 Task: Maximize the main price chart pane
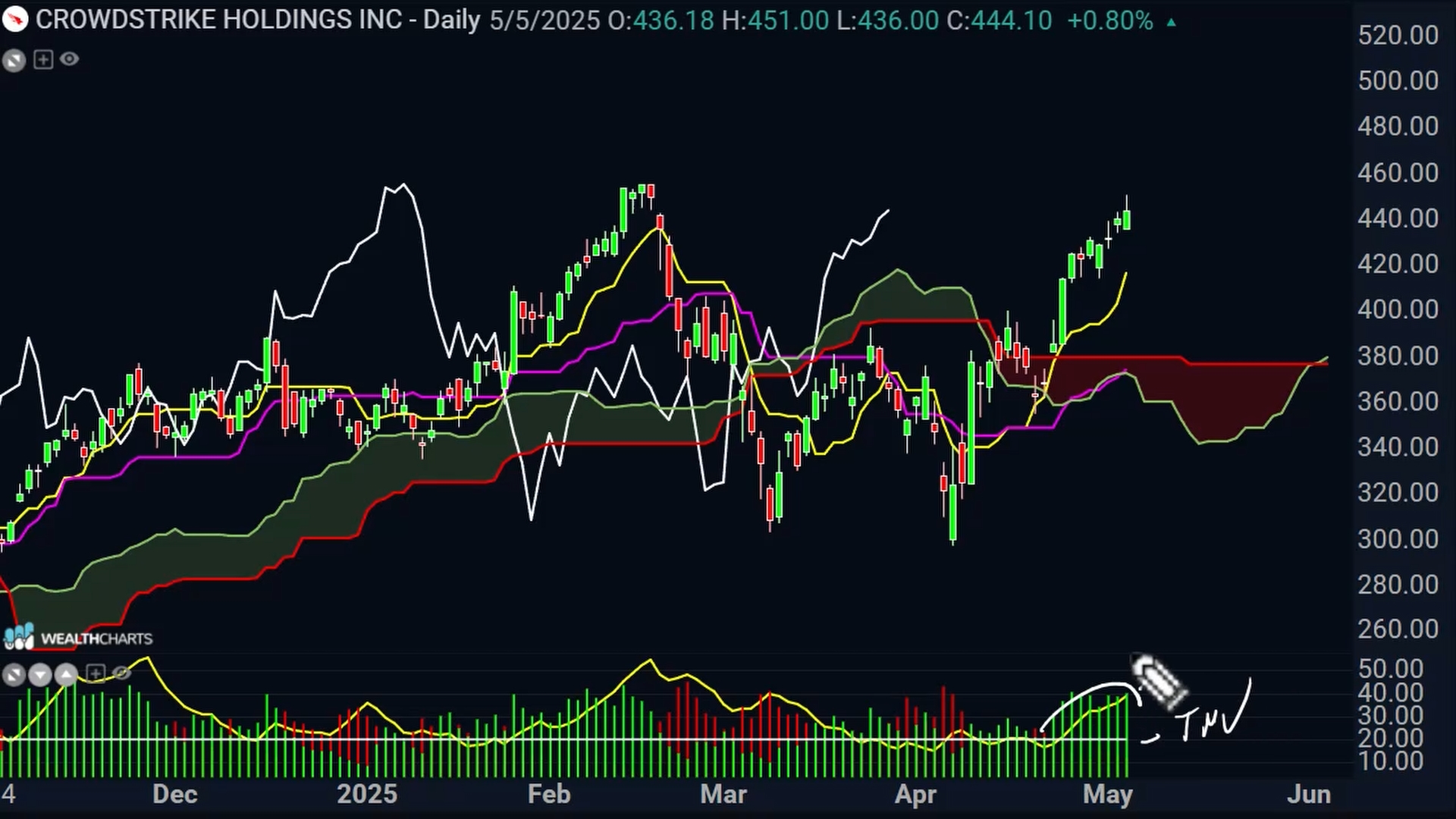[14, 60]
